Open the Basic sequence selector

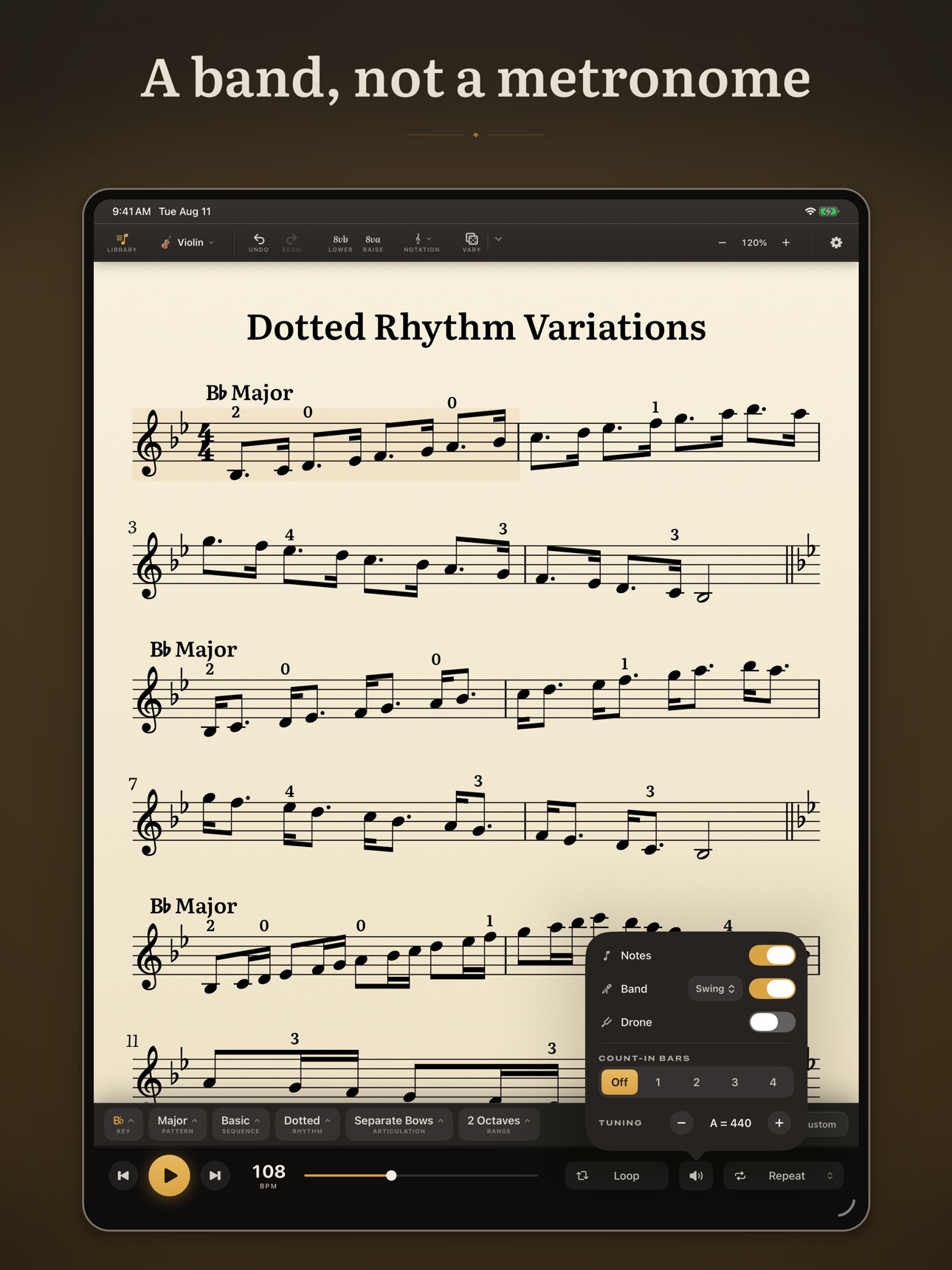pyautogui.click(x=241, y=1125)
